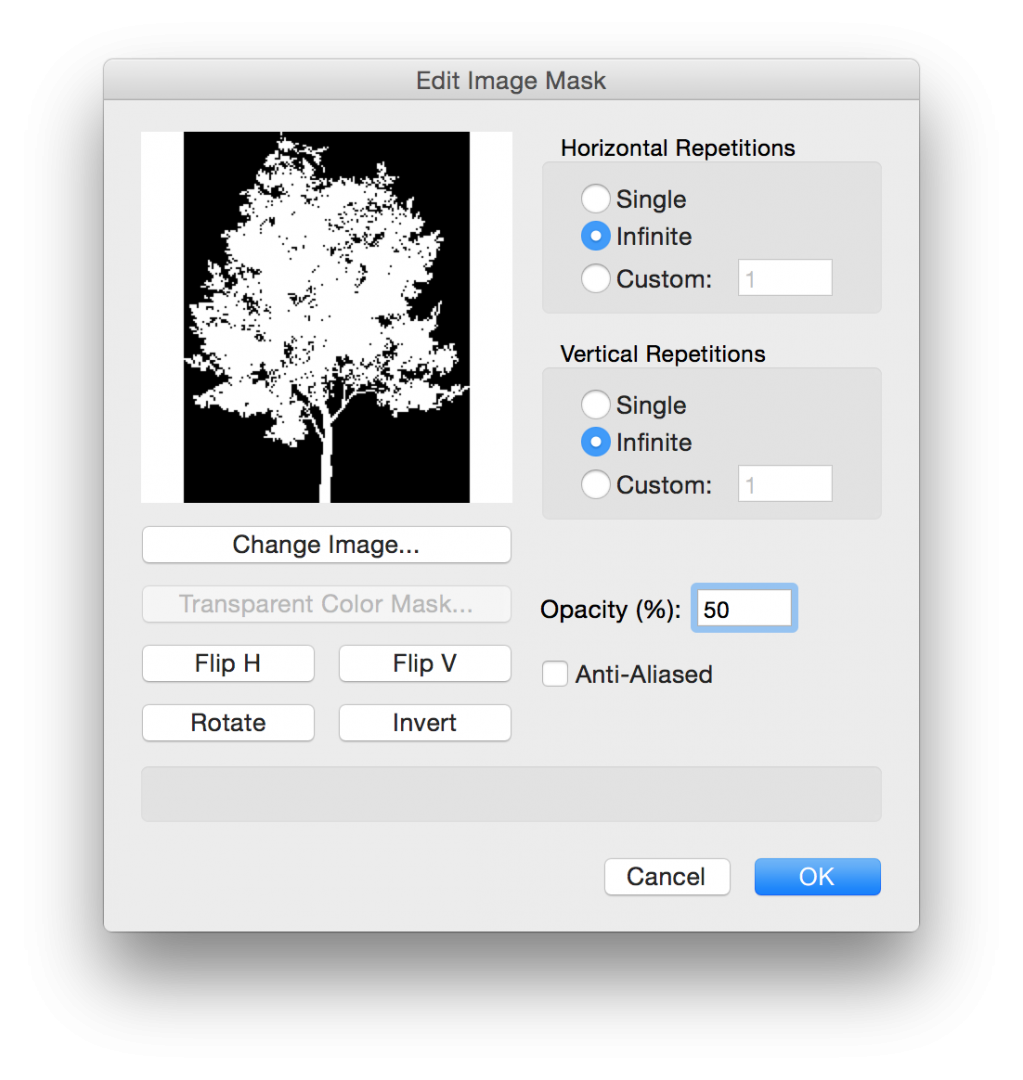Click the Vertical Repetitions custom count field
Viewport: 1023px width, 1080px height.
click(785, 484)
